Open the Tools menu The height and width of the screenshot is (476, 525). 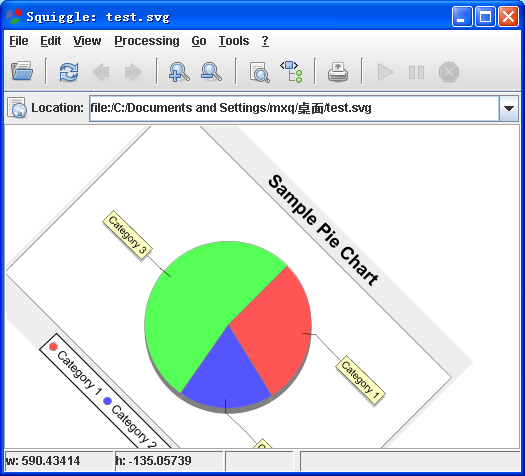coord(234,41)
